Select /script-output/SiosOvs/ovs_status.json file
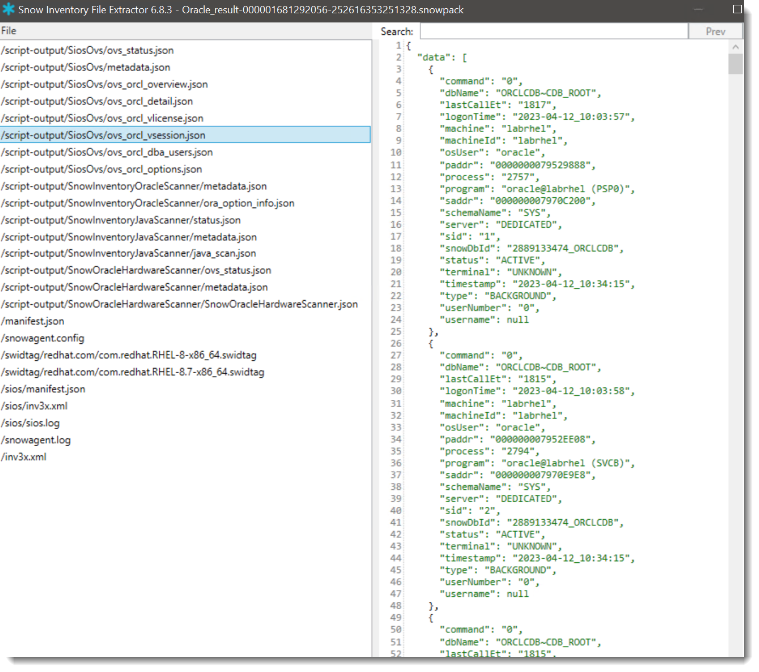Image resolution: width=759 pixels, height=672 pixels. click(88, 50)
